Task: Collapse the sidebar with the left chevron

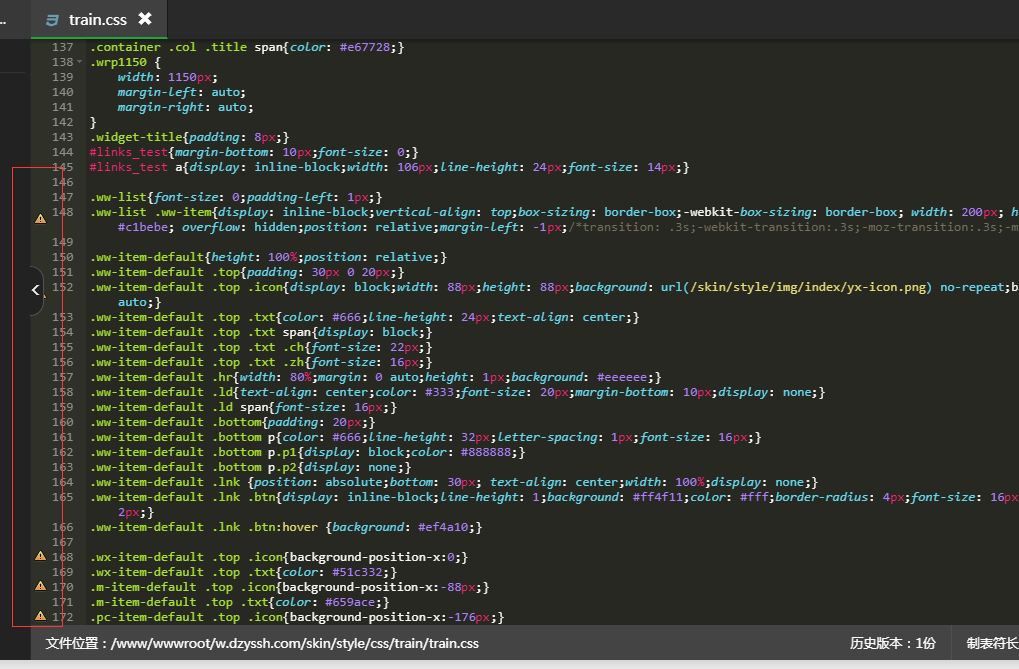Action: (35, 290)
